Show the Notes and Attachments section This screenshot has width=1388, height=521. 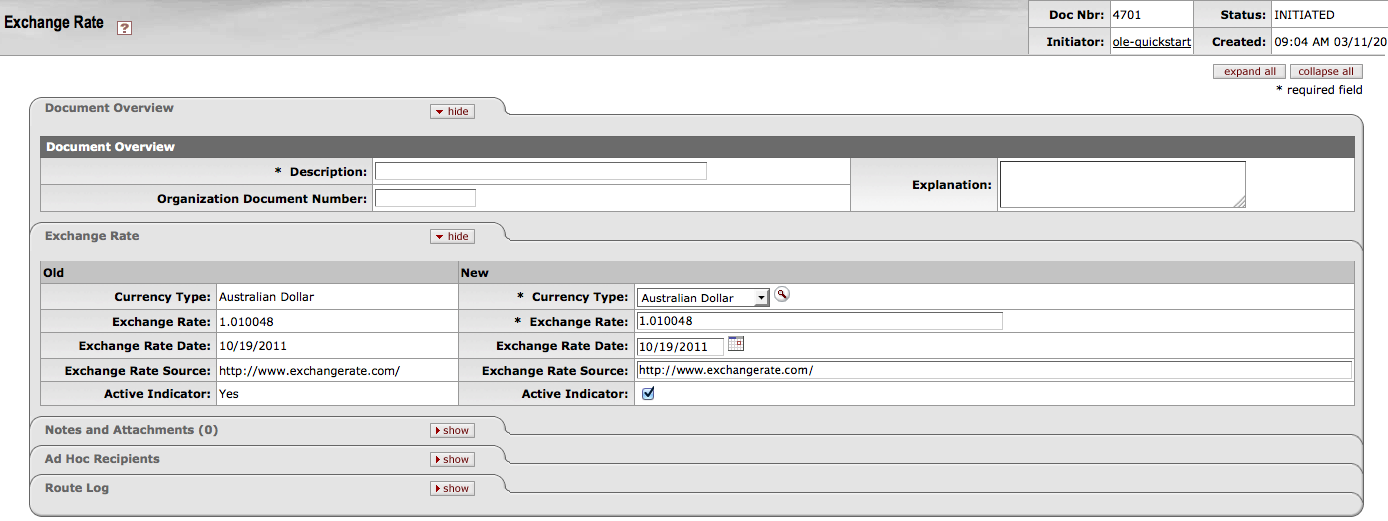click(452, 430)
